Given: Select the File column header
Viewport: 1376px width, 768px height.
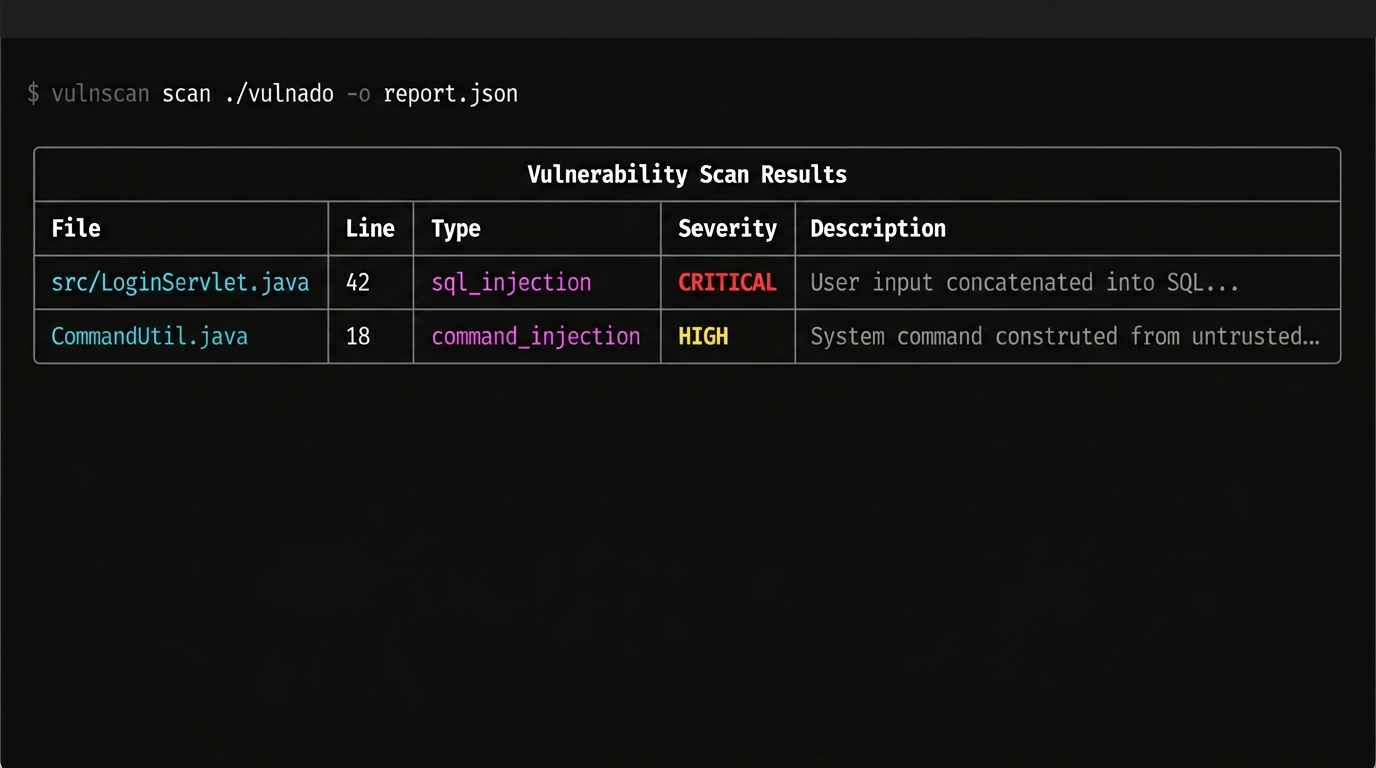Looking at the screenshot, I should tap(75, 228).
